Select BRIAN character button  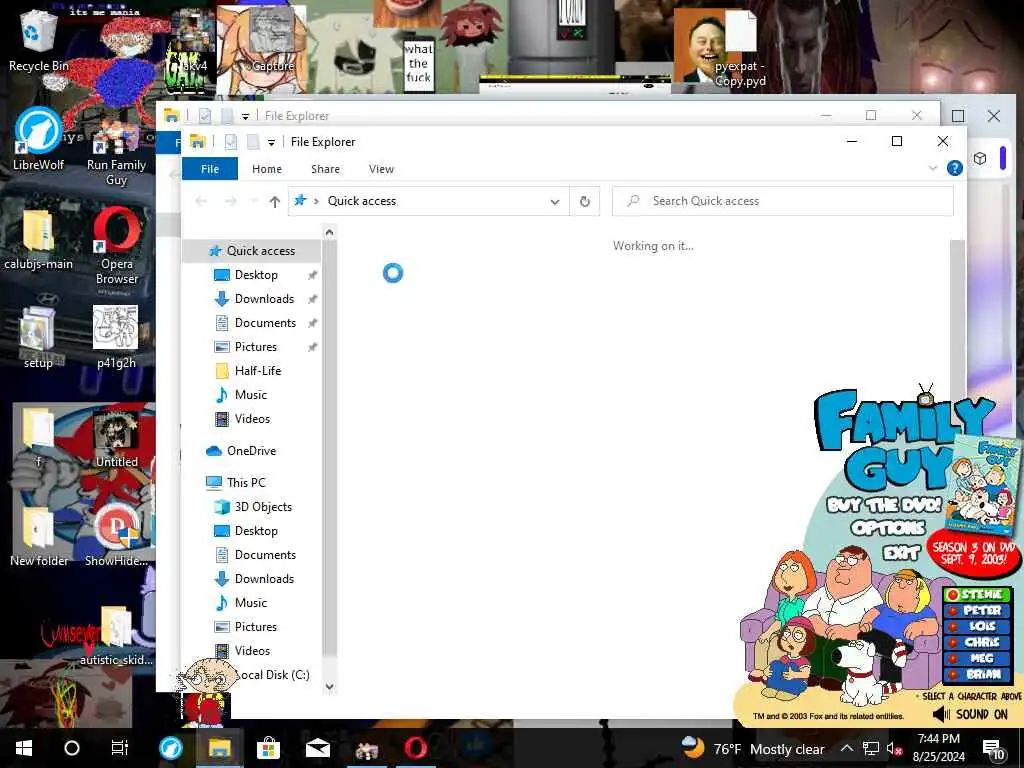pyautogui.click(x=977, y=674)
